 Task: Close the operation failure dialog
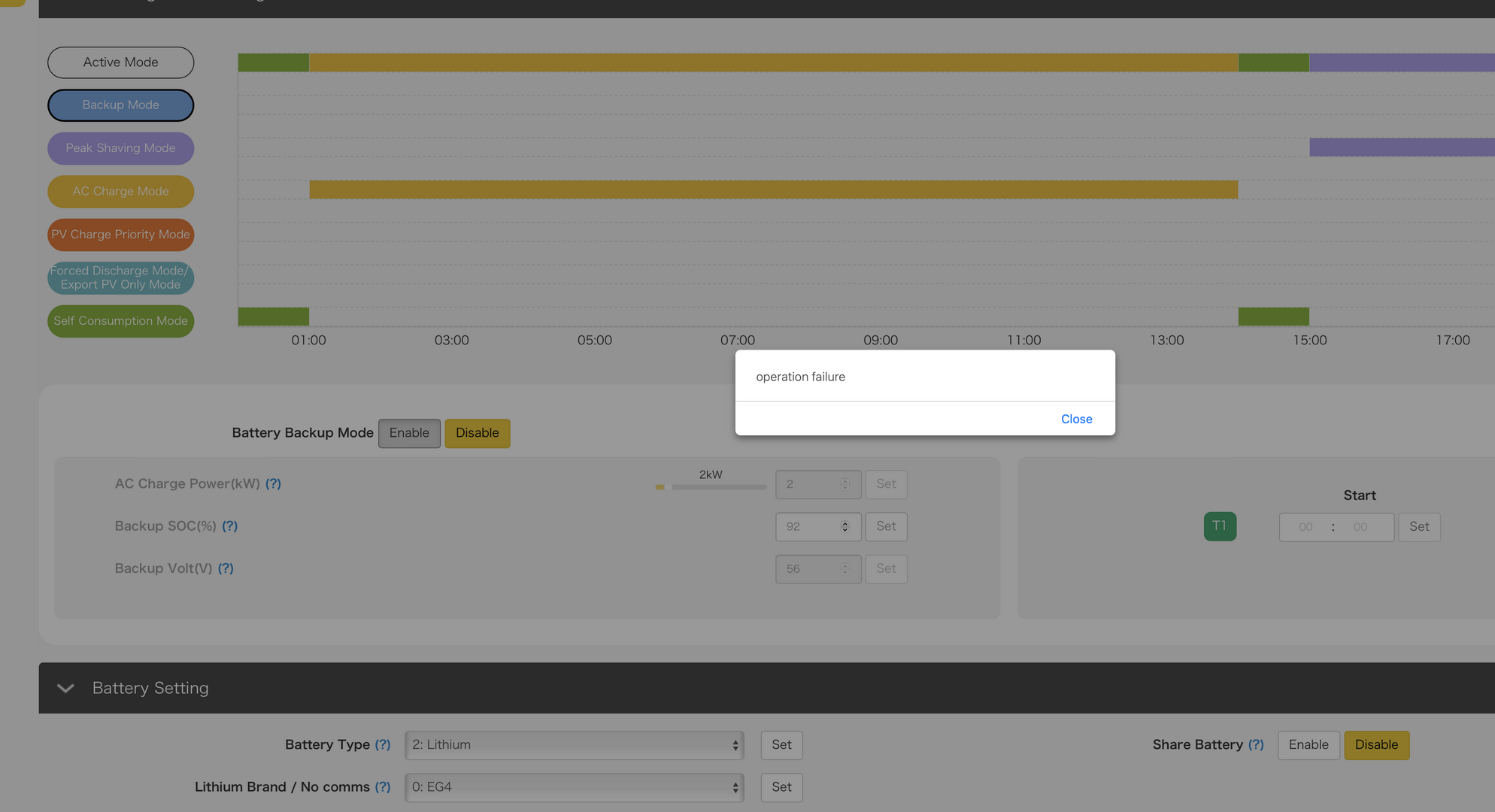pos(1076,419)
